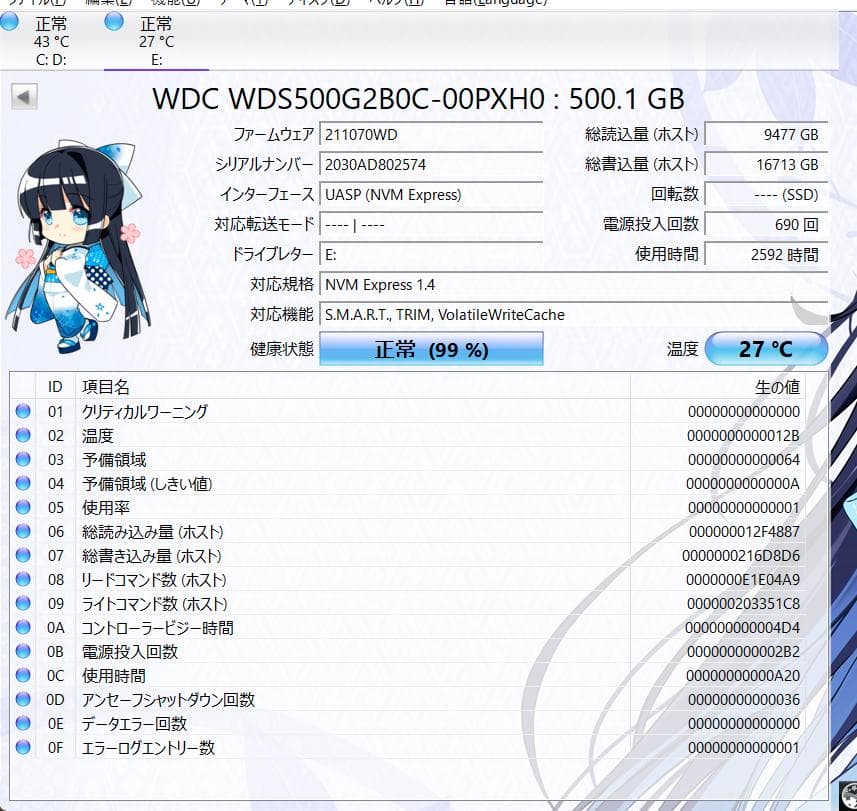
Task: Click raw value 0000000000A20
Action: 743,676
